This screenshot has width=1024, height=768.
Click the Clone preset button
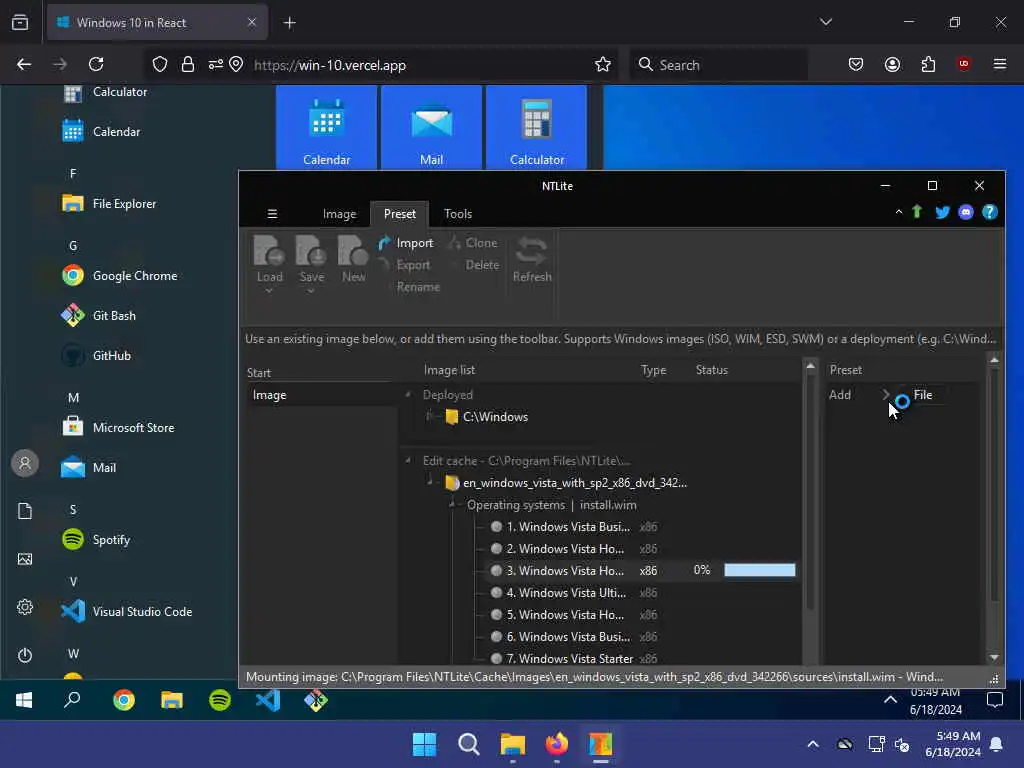[x=473, y=243]
